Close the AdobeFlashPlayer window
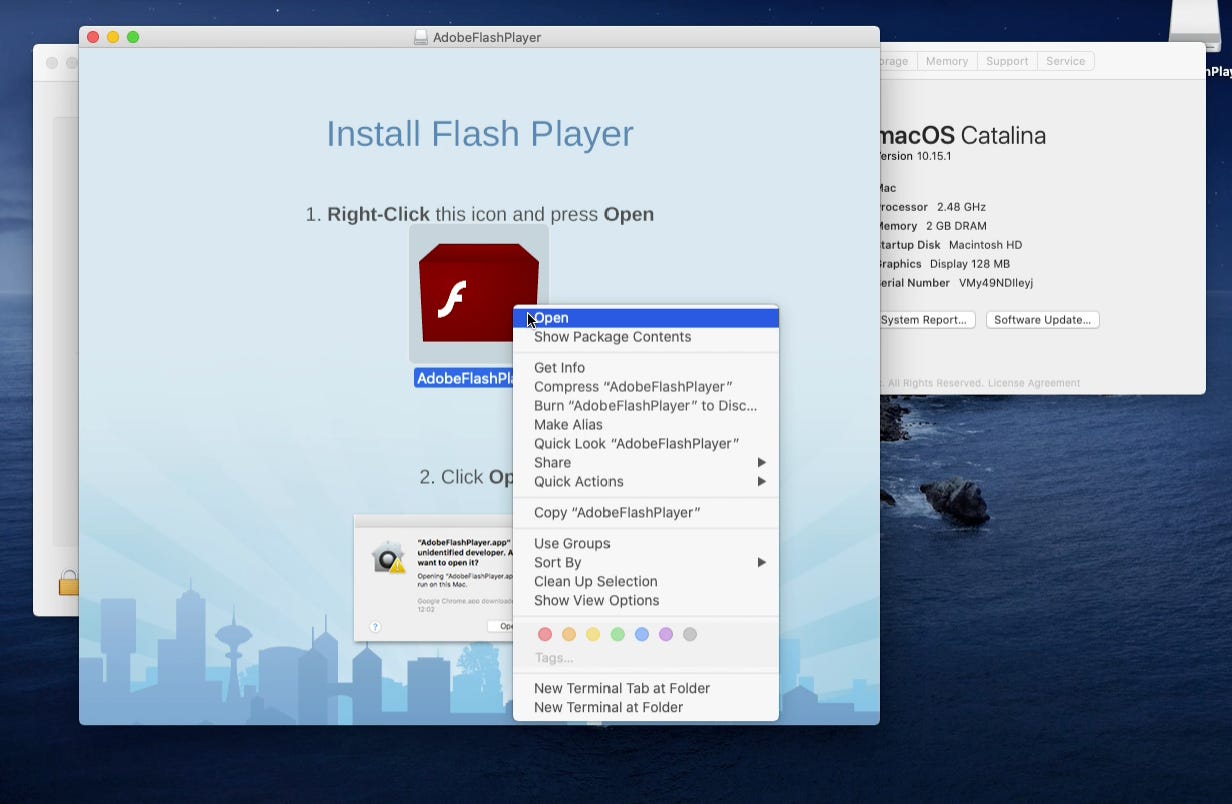Viewport: 1232px width, 804px height. coord(93,37)
